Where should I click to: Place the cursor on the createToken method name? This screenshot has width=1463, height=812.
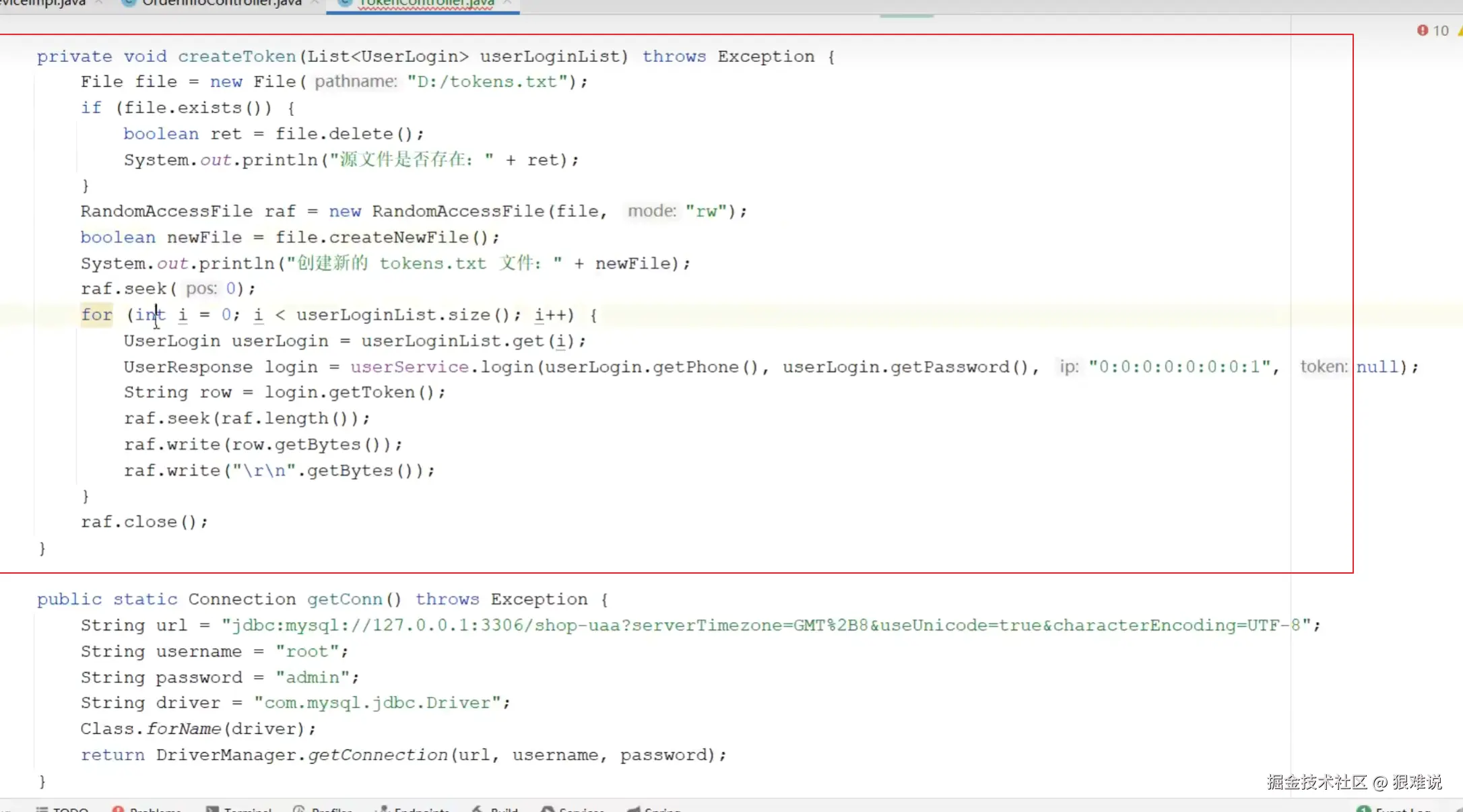[x=236, y=57]
